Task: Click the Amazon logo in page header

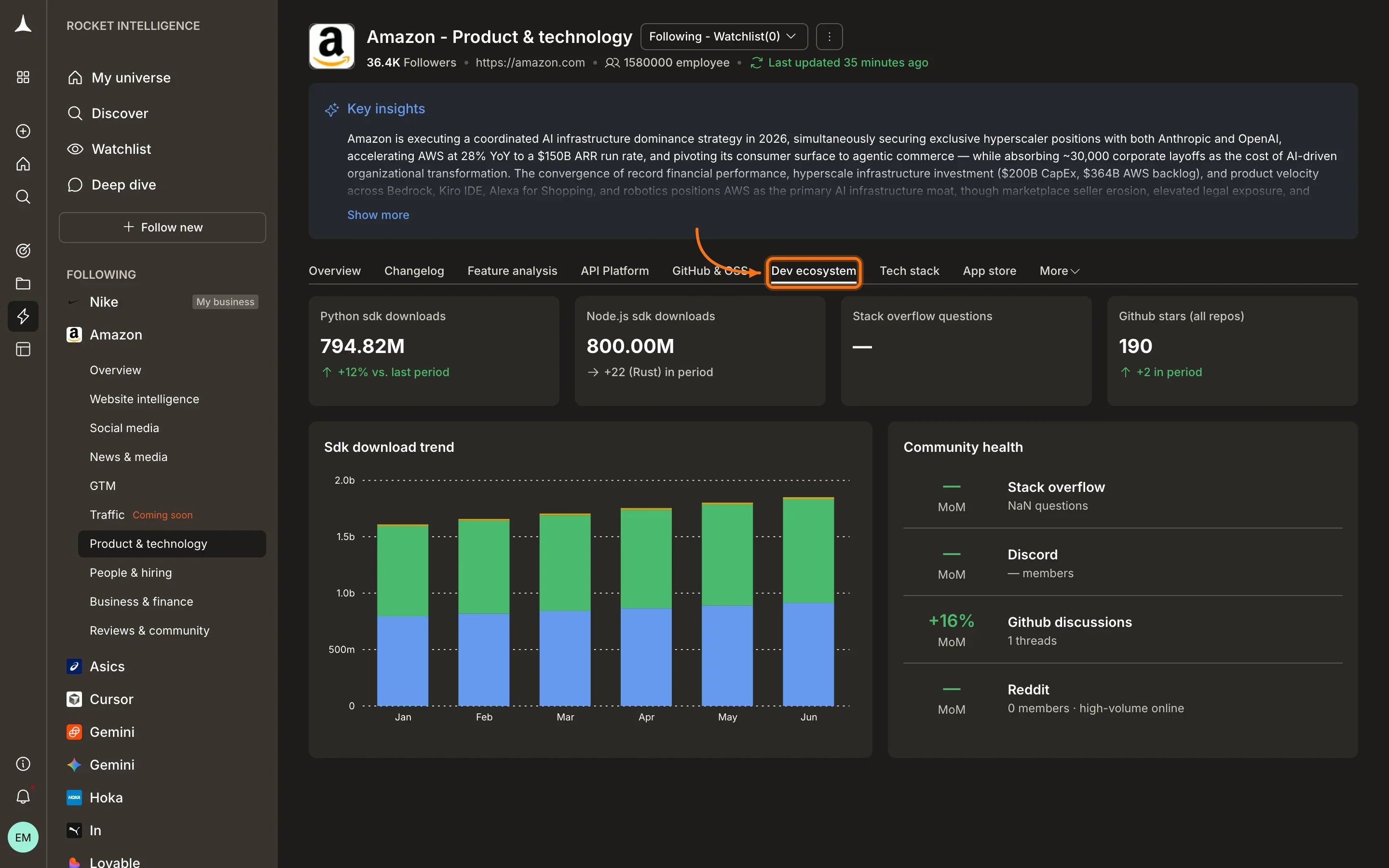Action: coord(332,46)
